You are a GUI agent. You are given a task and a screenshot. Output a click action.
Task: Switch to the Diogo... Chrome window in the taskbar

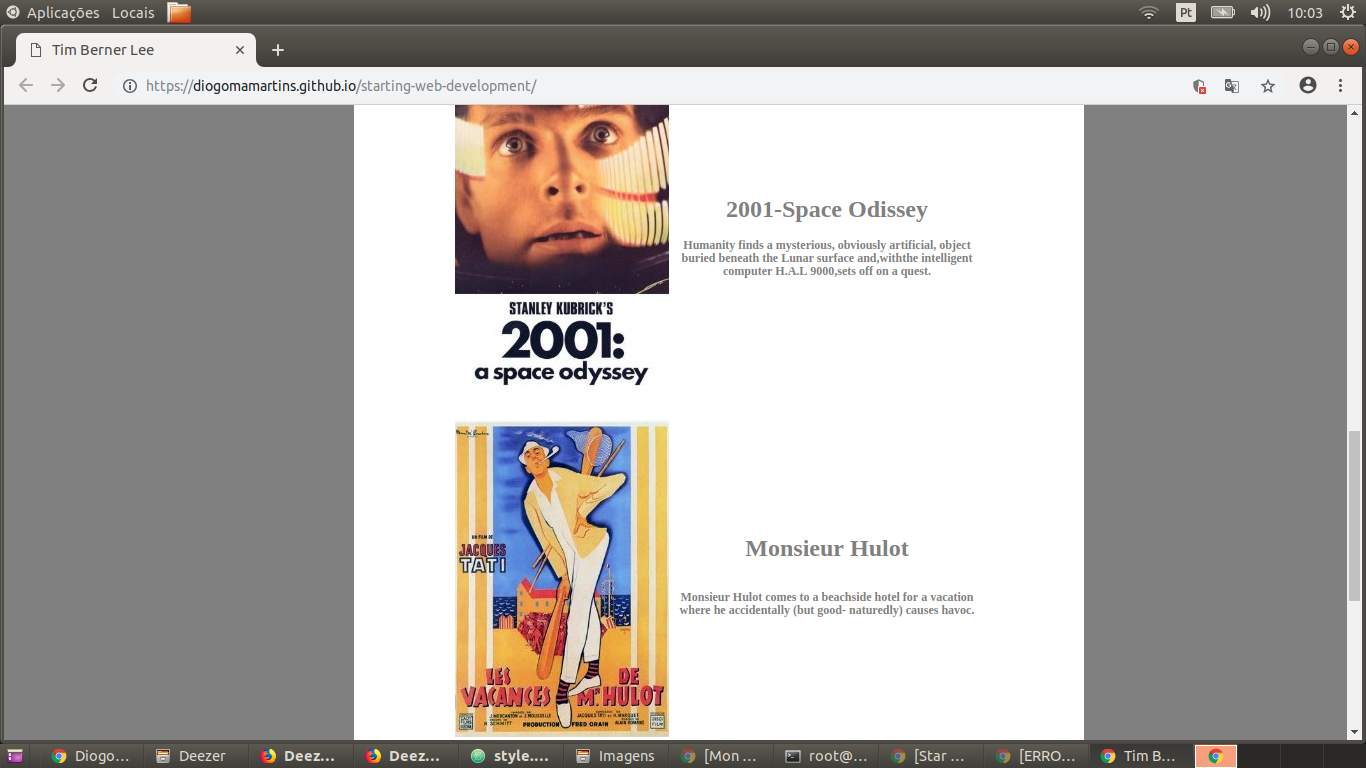[90, 756]
